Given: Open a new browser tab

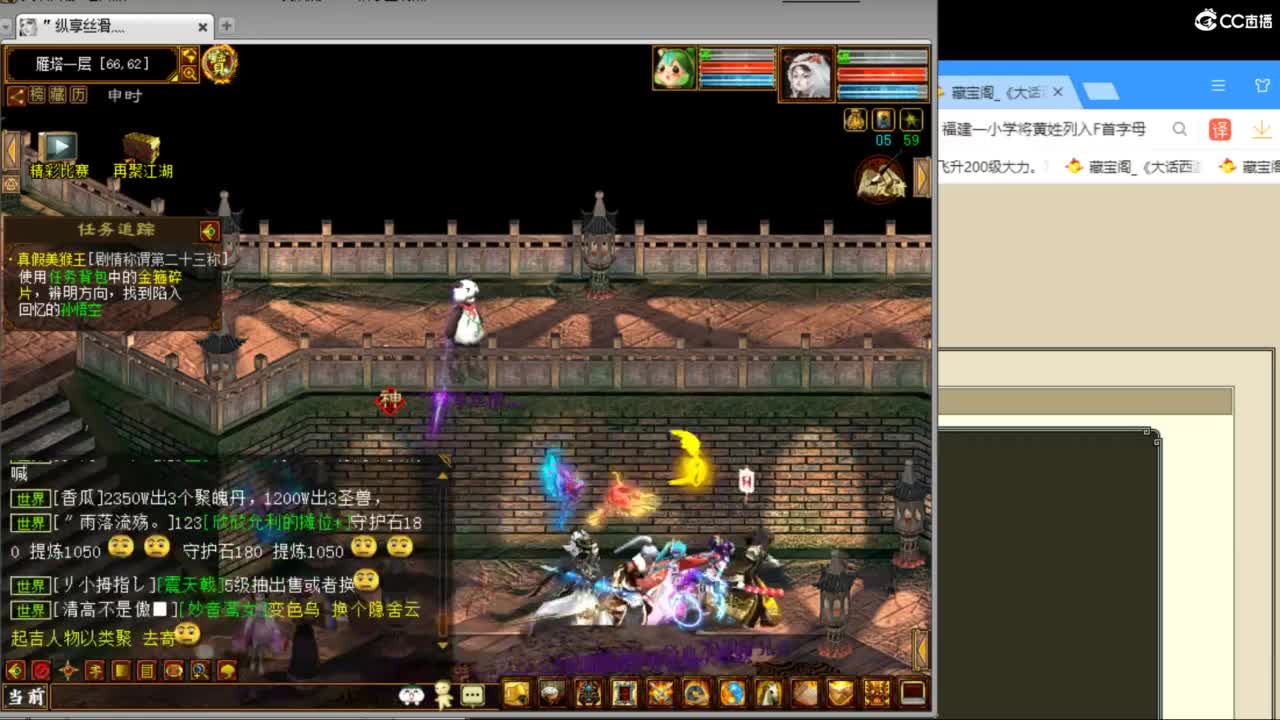Looking at the screenshot, I should (1101, 92).
